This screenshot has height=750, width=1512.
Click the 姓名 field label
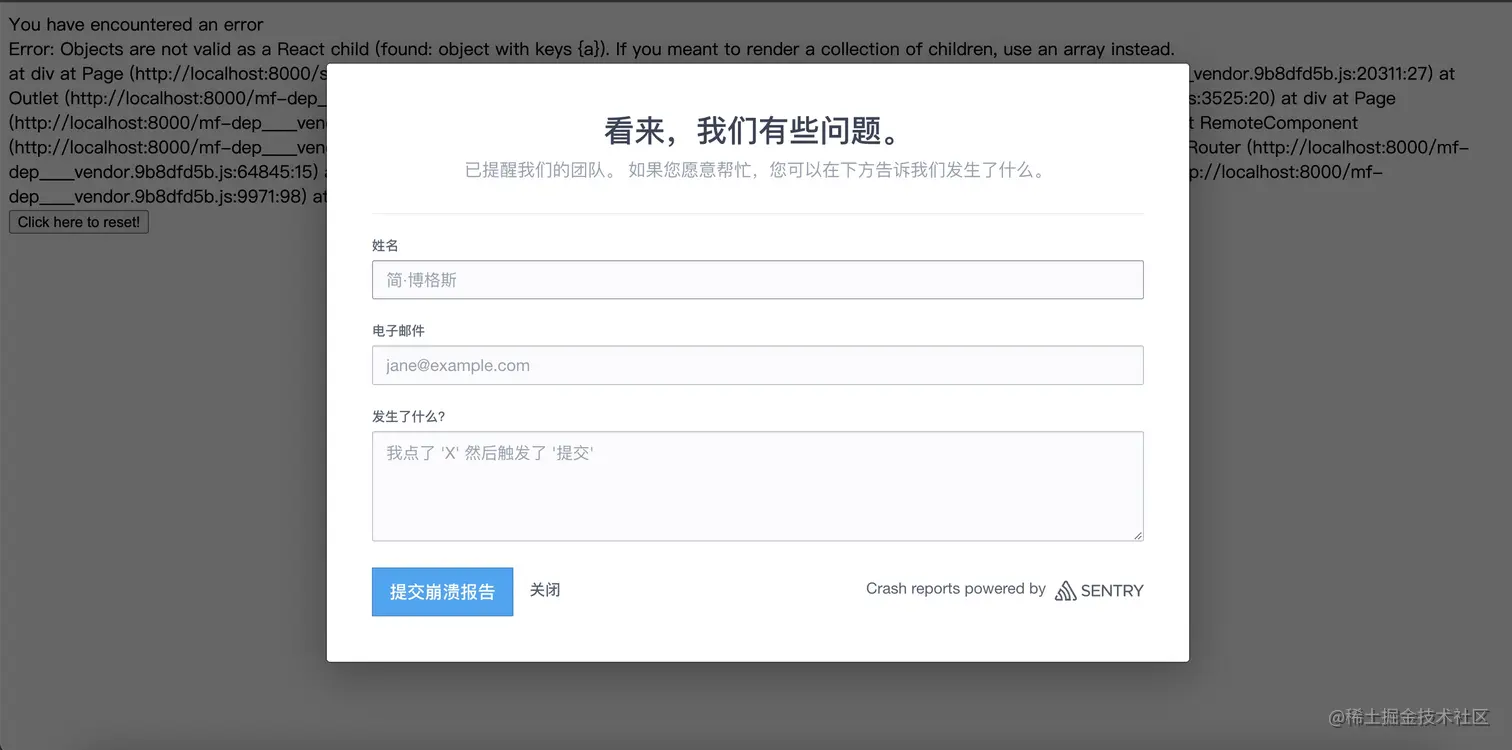pos(385,245)
